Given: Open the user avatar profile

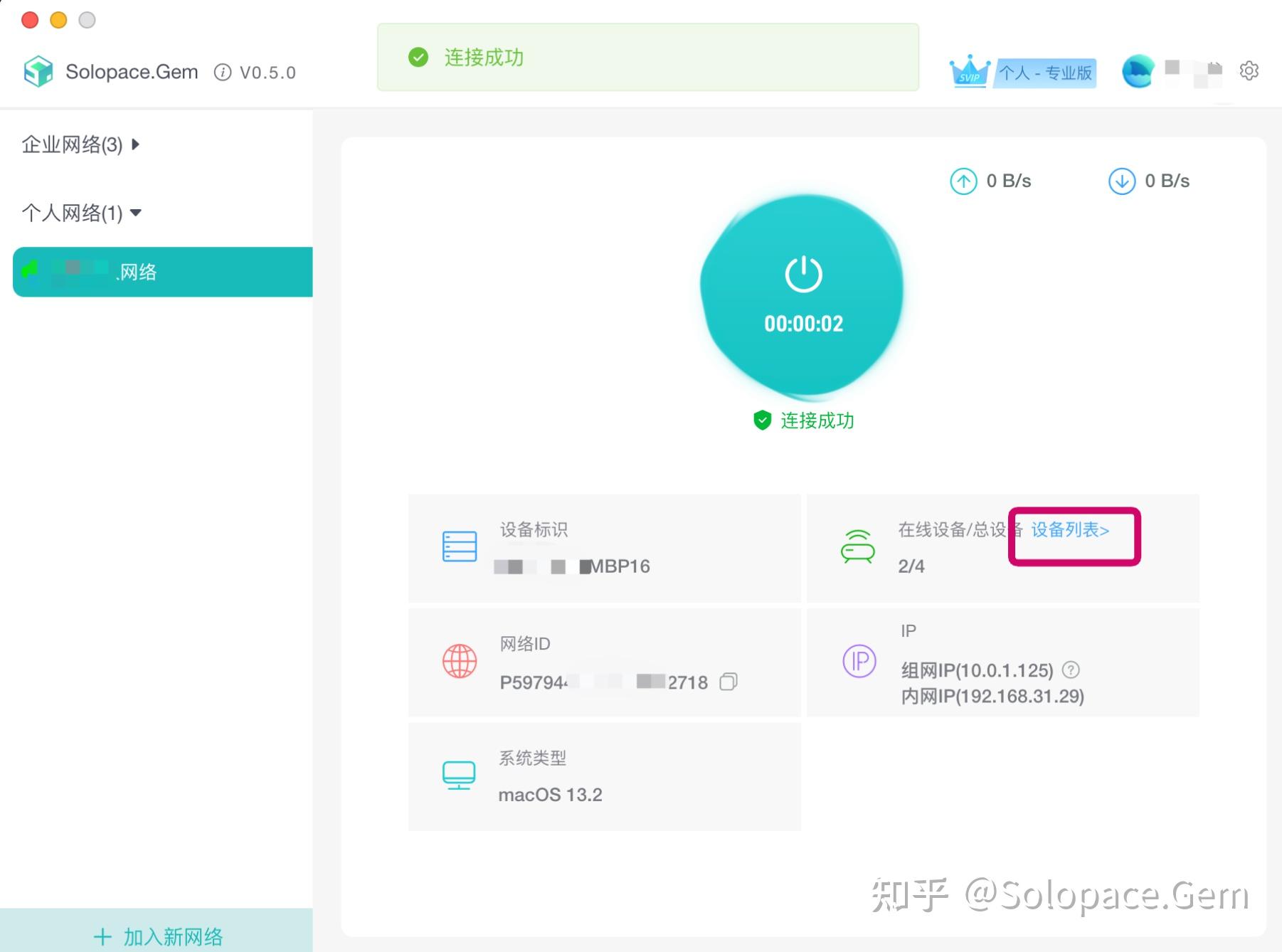Looking at the screenshot, I should [1138, 71].
